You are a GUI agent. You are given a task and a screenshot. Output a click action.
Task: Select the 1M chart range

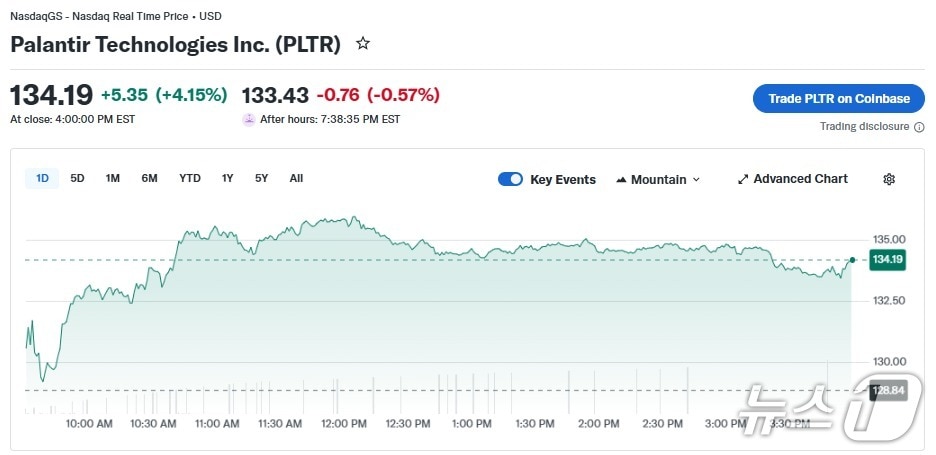click(113, 179)
